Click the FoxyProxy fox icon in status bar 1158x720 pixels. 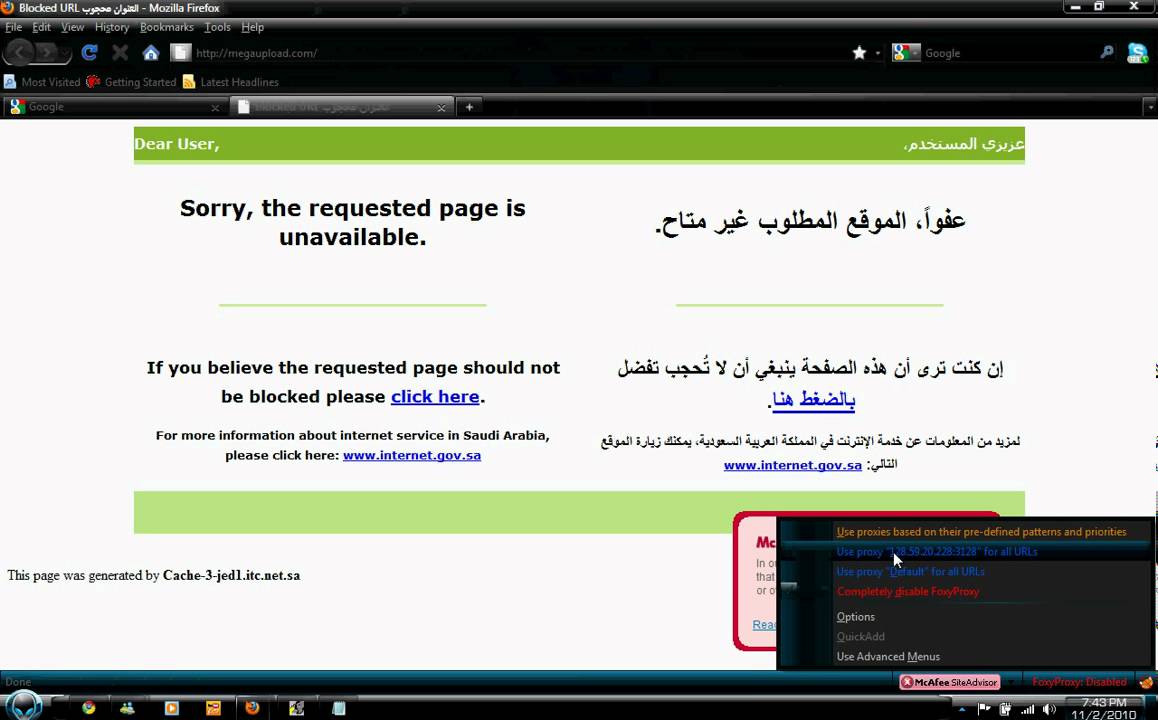point(1146,682)
